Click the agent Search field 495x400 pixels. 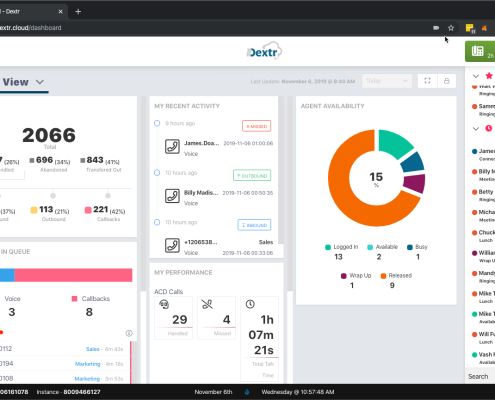(x=480, y=376)
